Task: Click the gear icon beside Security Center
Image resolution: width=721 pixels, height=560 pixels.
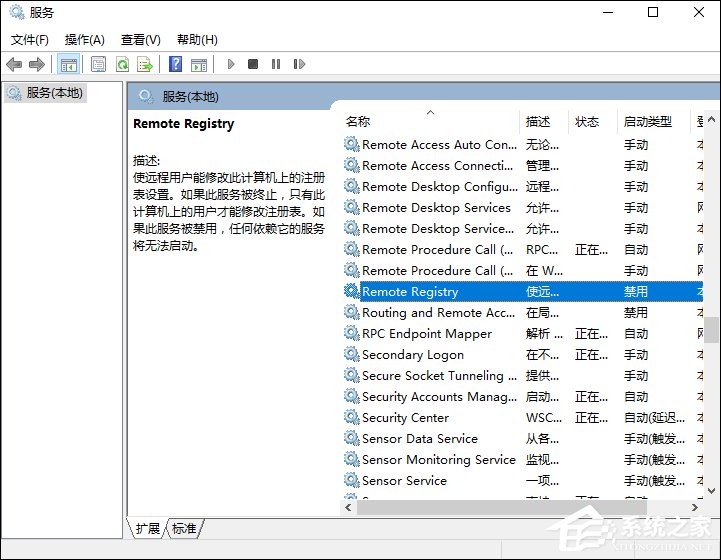Action: [352, 417]
